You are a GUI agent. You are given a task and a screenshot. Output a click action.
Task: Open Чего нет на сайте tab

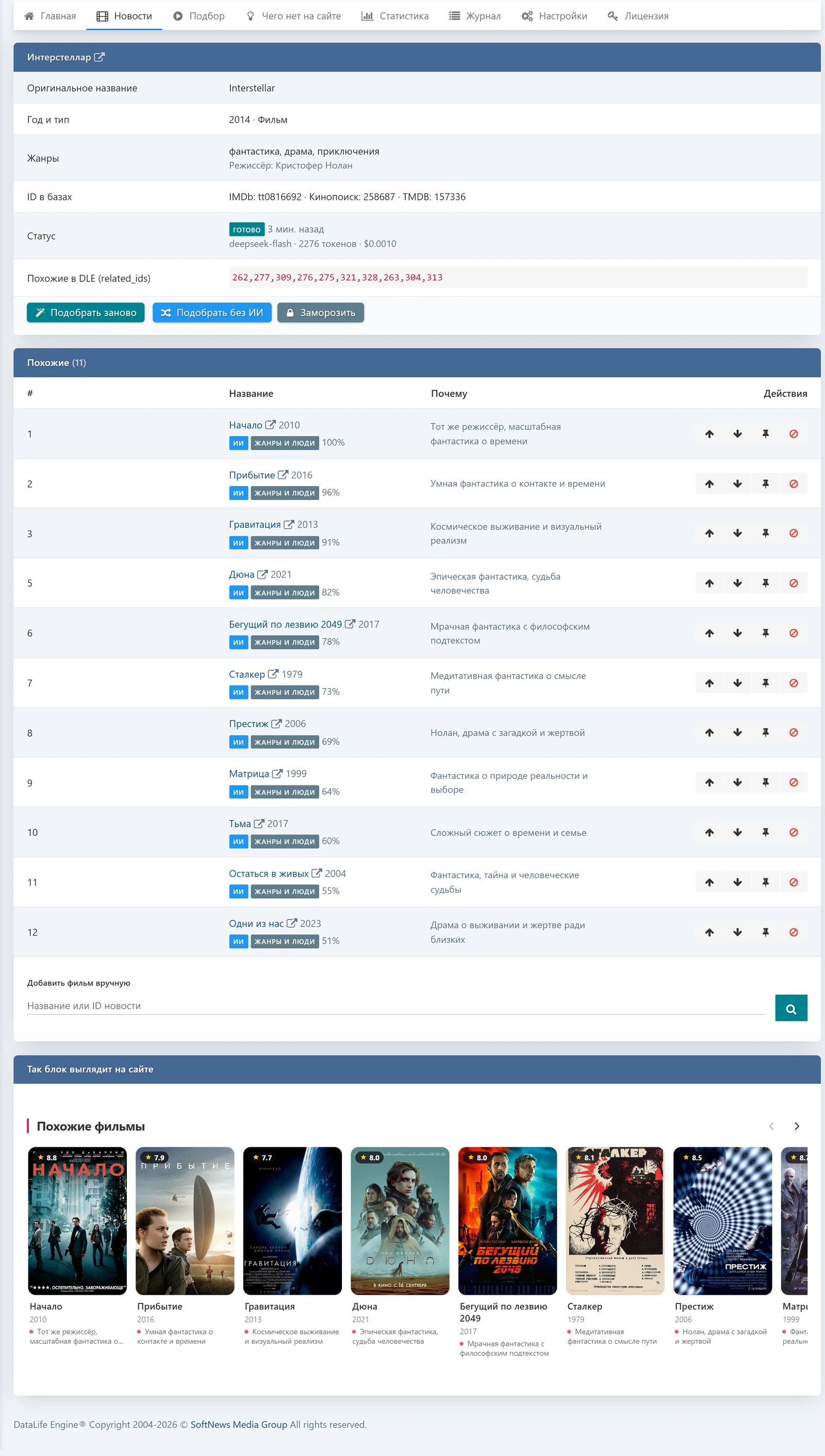pyautogui.click(x=293, y=16)
